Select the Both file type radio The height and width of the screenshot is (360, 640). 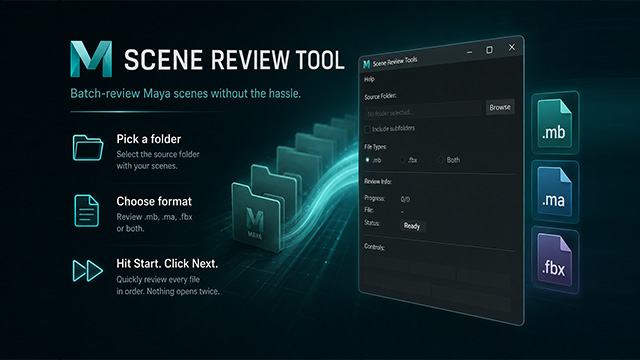[440, 160]
